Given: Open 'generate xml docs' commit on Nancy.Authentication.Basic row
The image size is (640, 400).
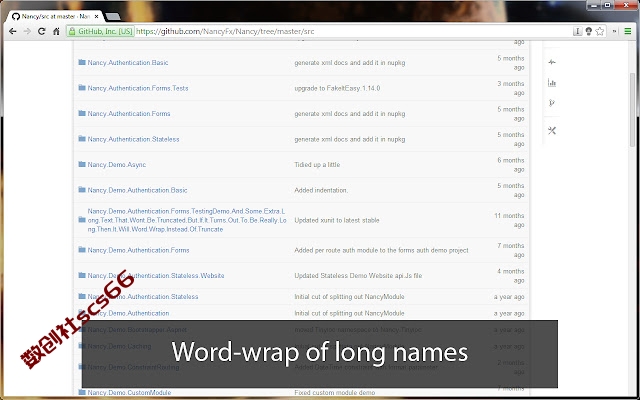Looking at the screenshot, I should 350,63.
